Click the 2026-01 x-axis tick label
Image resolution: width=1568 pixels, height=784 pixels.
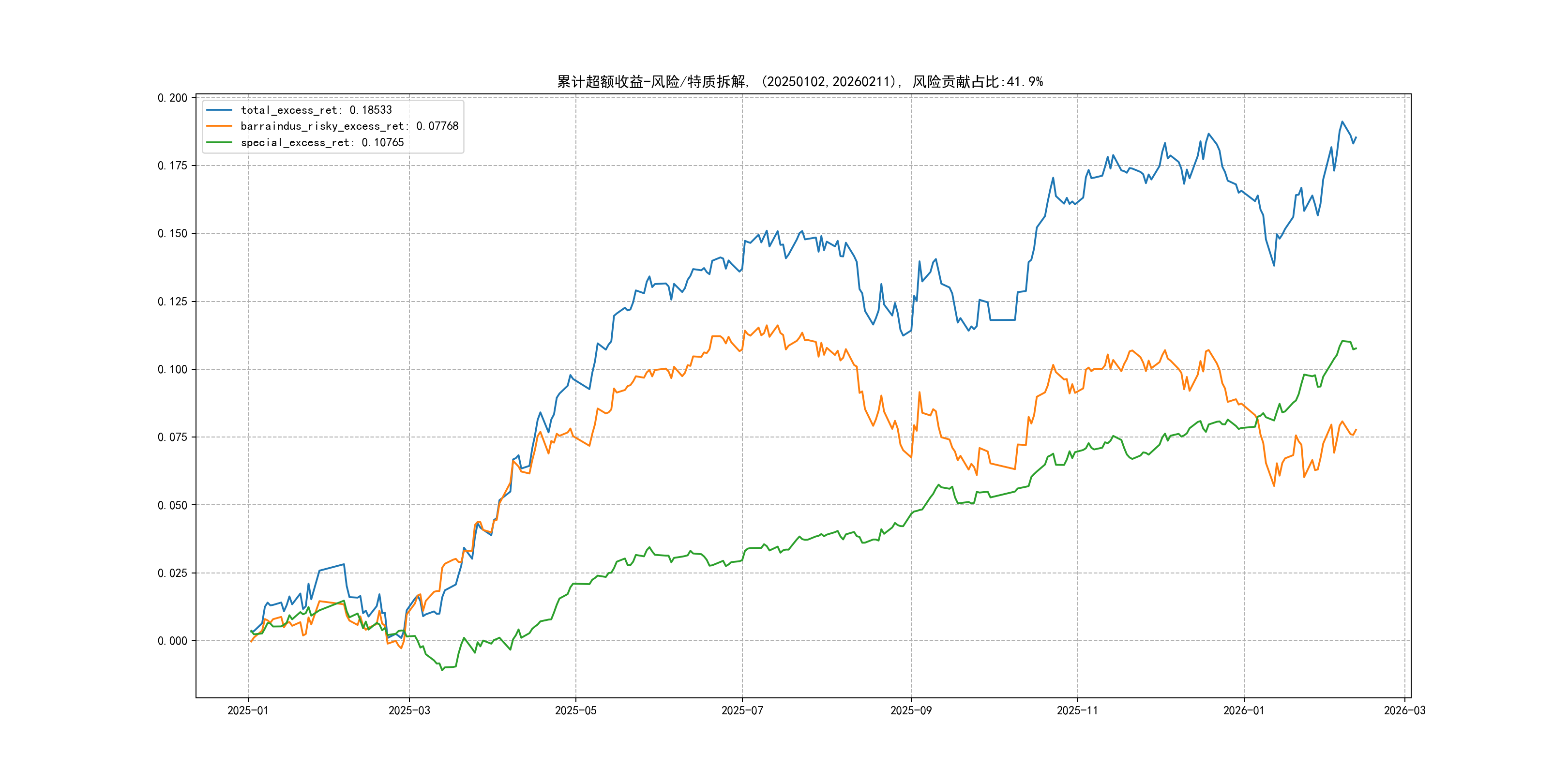(x=1244, y=710)
